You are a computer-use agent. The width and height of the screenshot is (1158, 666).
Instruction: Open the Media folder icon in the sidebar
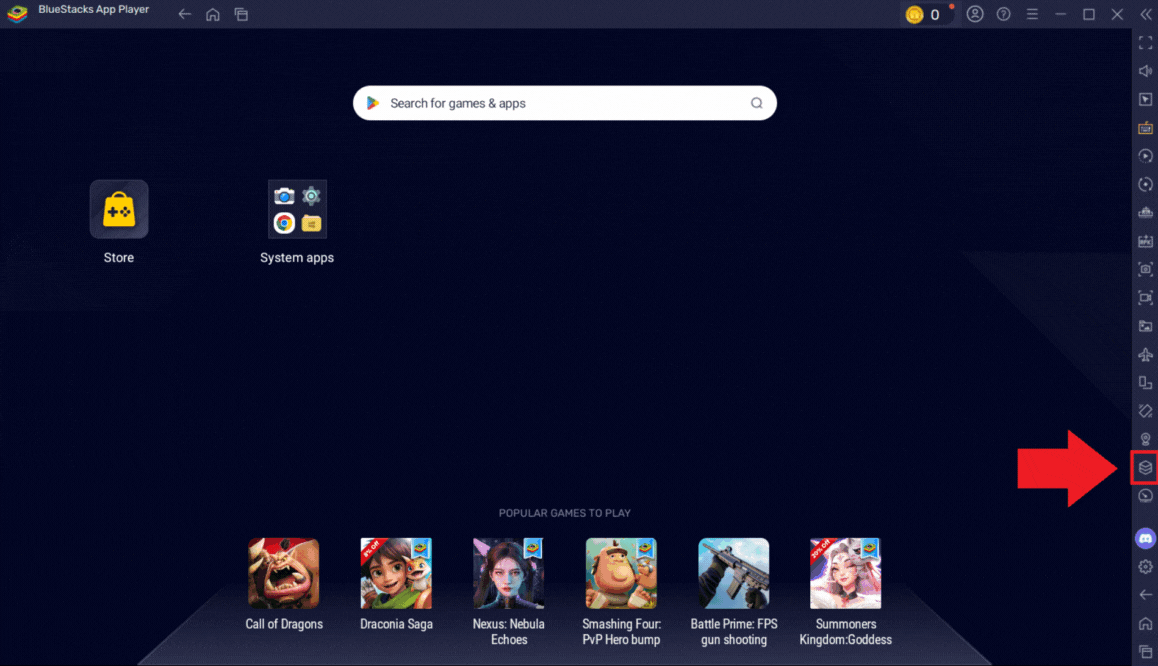pyautogui.click(x=1145, y=326)
